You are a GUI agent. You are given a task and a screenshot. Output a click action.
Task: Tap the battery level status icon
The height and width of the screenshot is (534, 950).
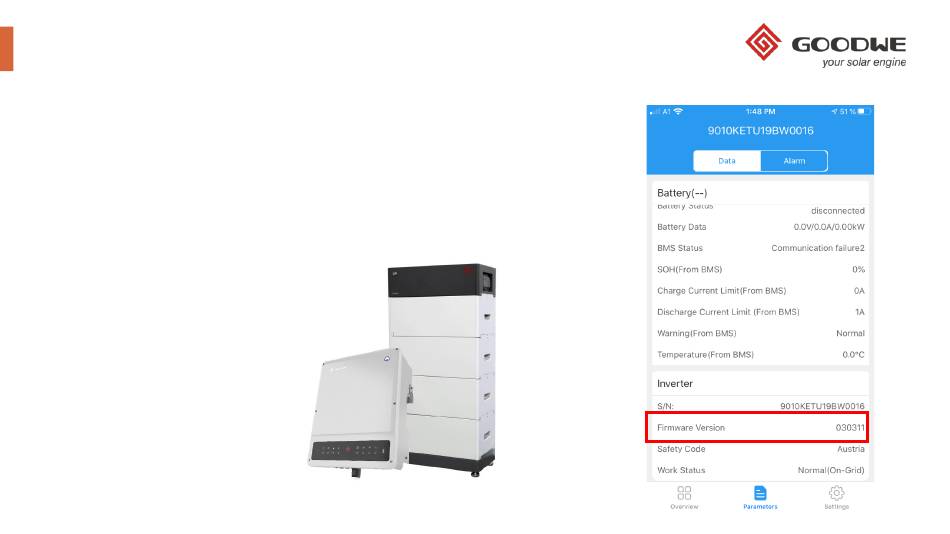(863, 112)
